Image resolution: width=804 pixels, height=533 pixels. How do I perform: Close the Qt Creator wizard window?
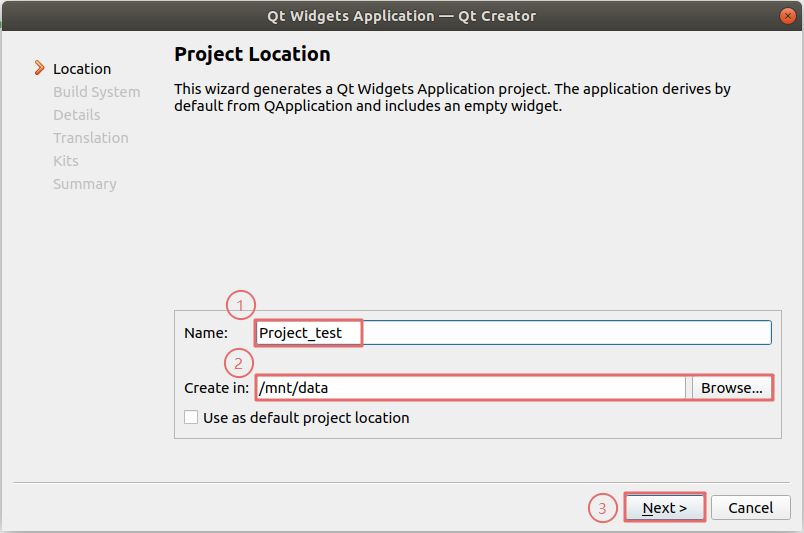coord(787,16)
